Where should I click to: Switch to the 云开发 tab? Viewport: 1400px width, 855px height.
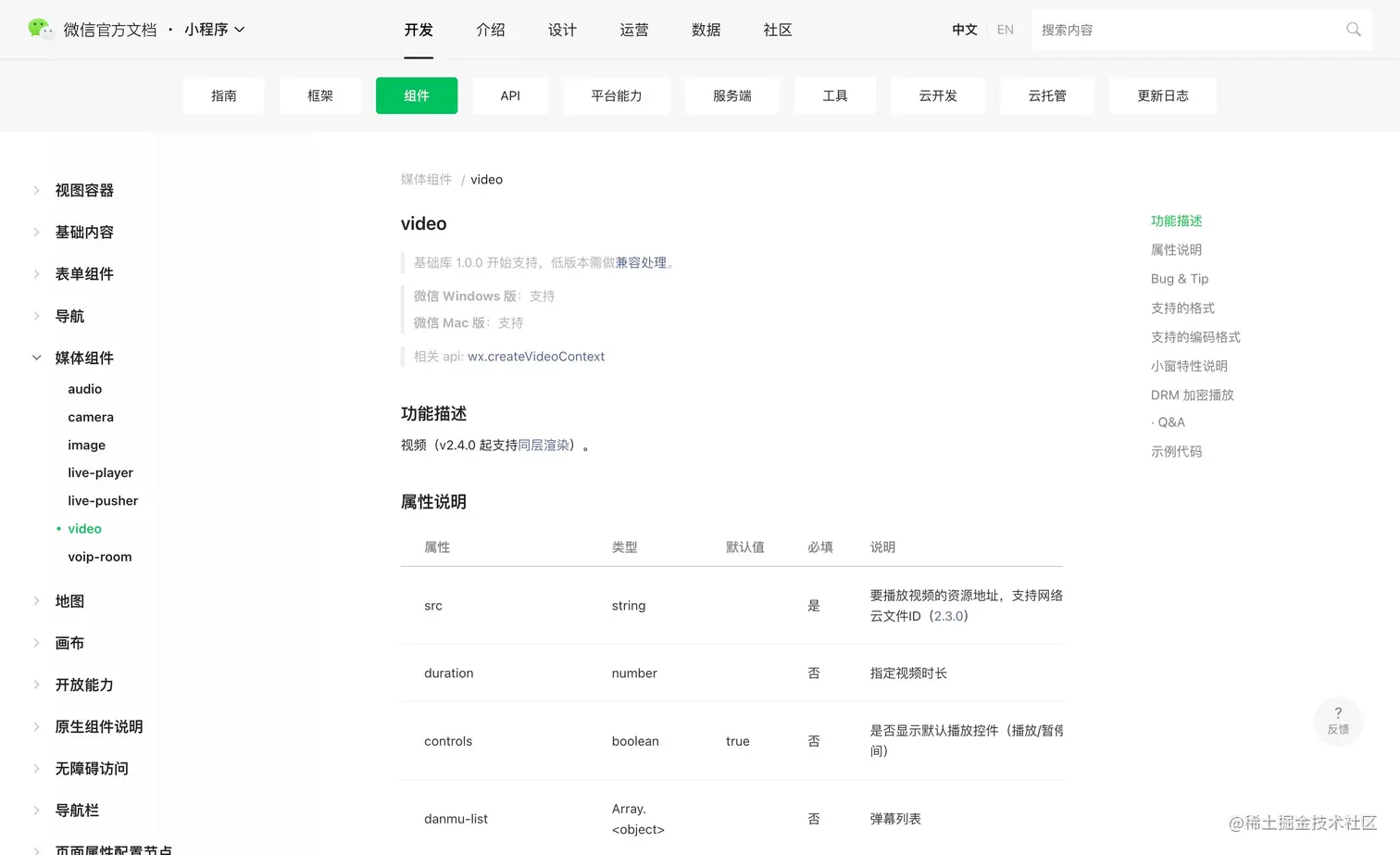[x=938, y=95]
